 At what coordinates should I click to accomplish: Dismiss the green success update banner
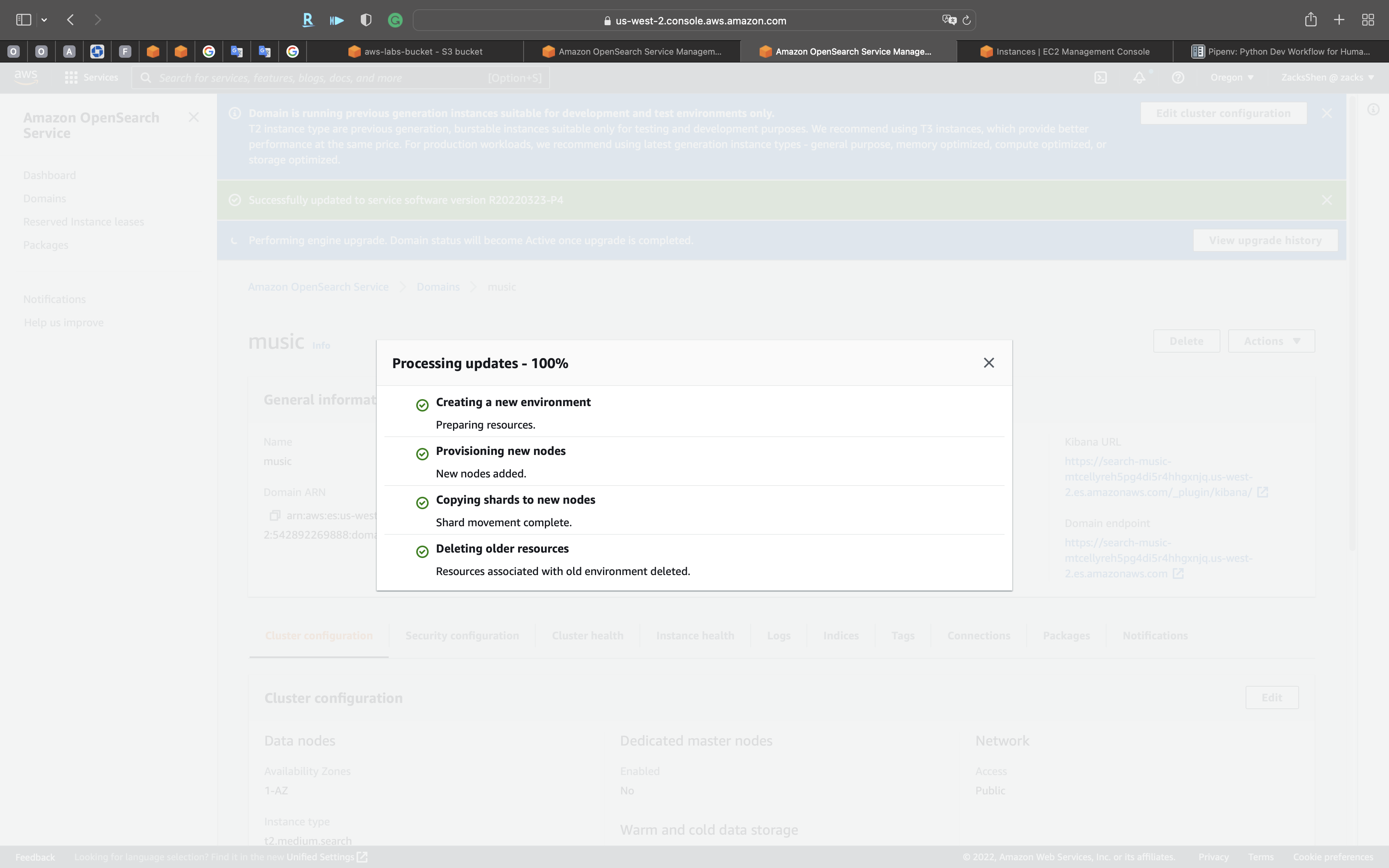click(x=1327, y=200)
